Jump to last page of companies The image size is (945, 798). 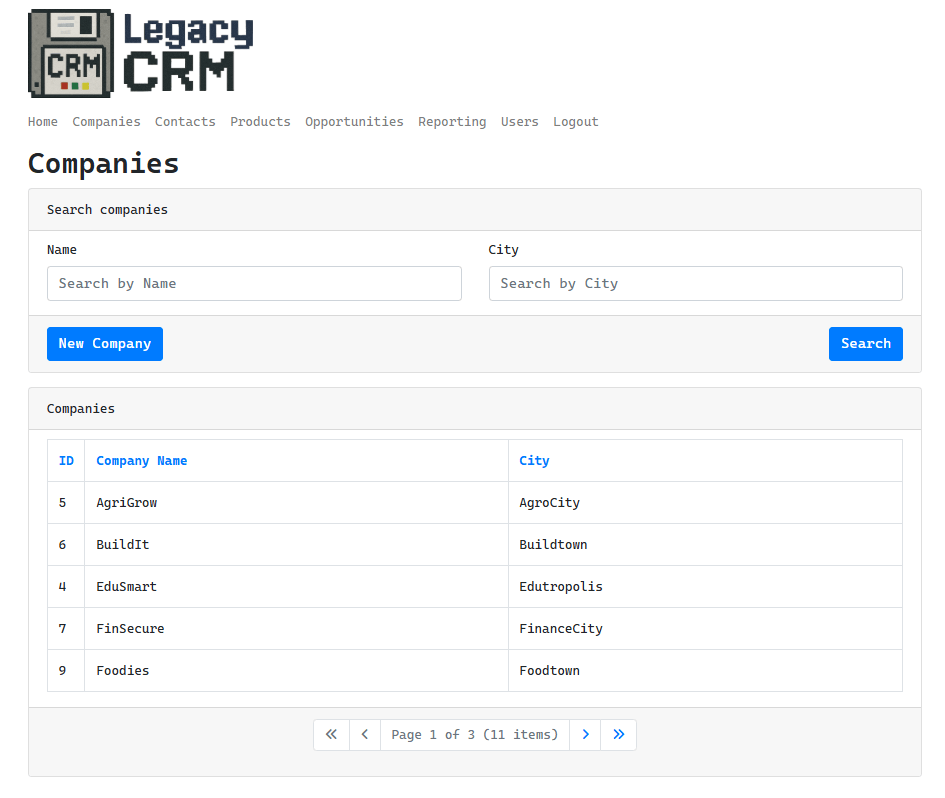[x=618, y=735]
